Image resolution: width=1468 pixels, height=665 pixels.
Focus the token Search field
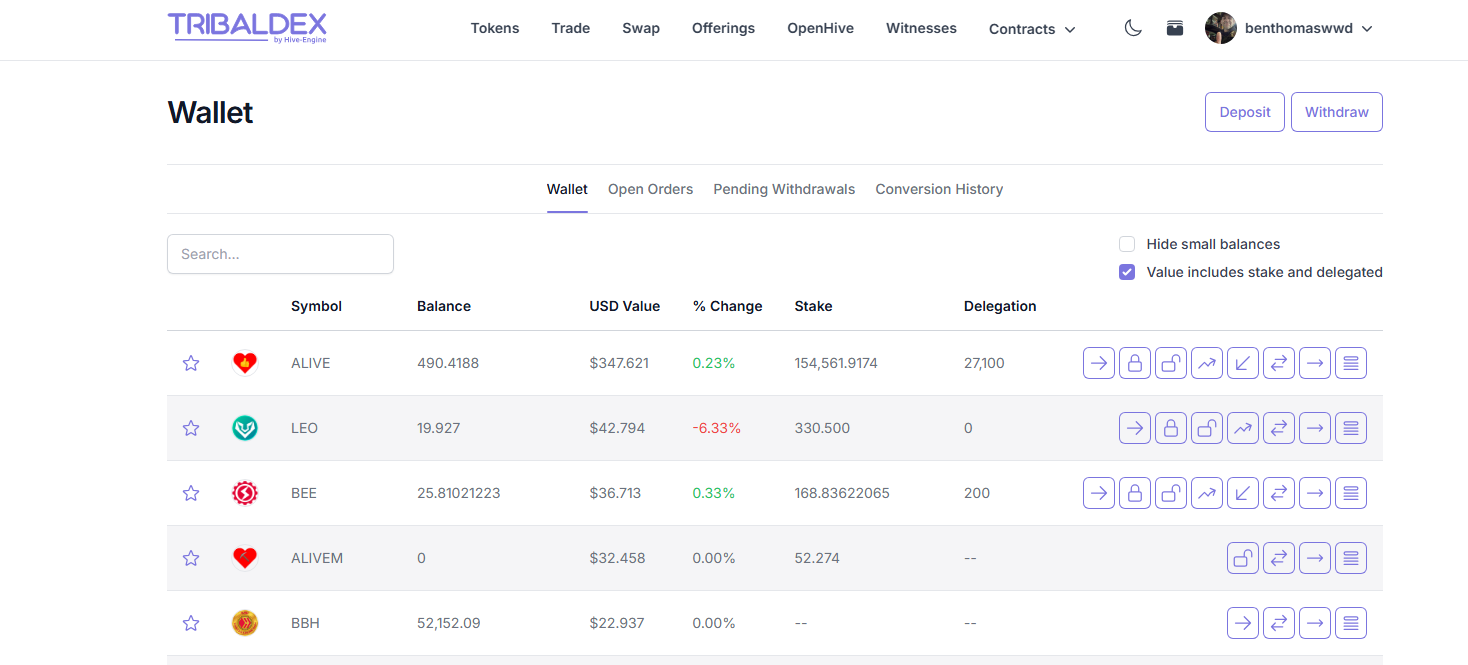[x=280, y=254]
